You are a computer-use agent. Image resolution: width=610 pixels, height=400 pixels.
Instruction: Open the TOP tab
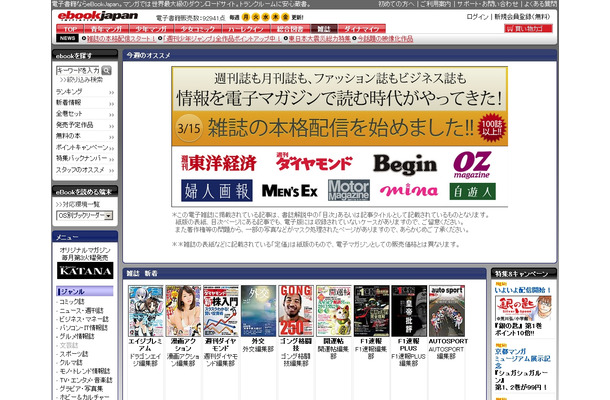coord(70,29)
